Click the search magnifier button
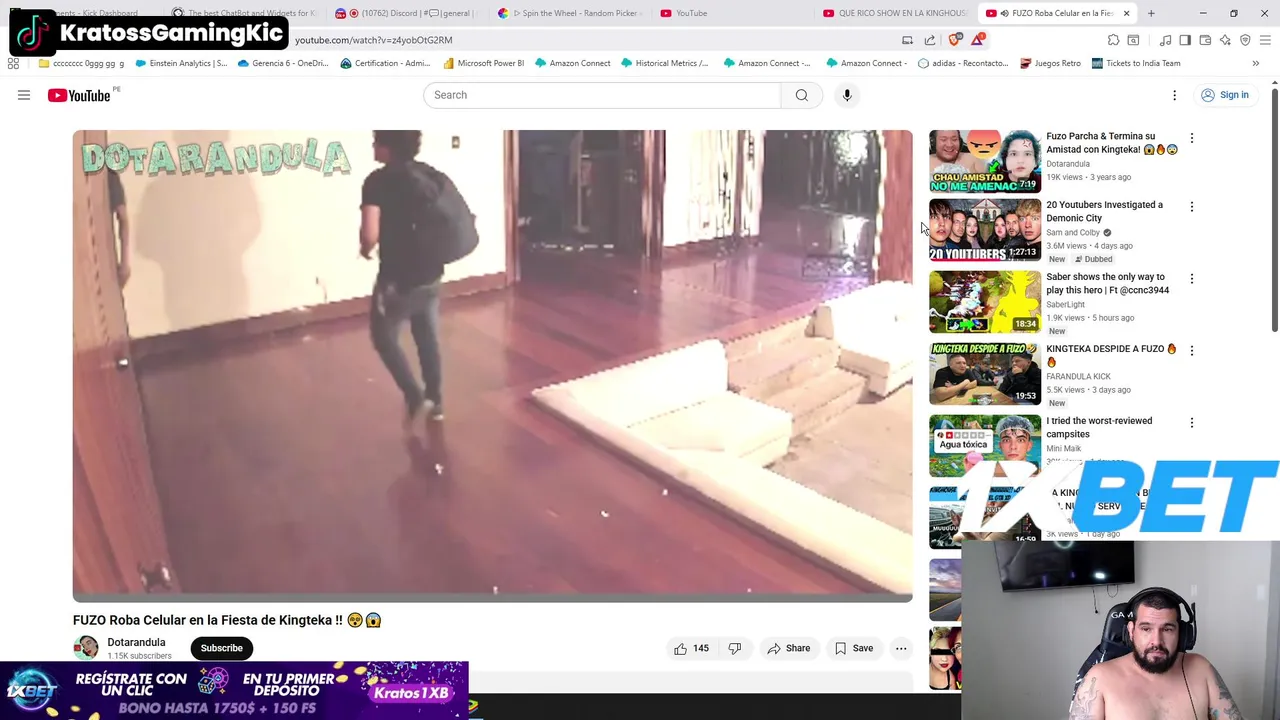The height and width of the screenshot is (720, 1280). coord(801,95)
